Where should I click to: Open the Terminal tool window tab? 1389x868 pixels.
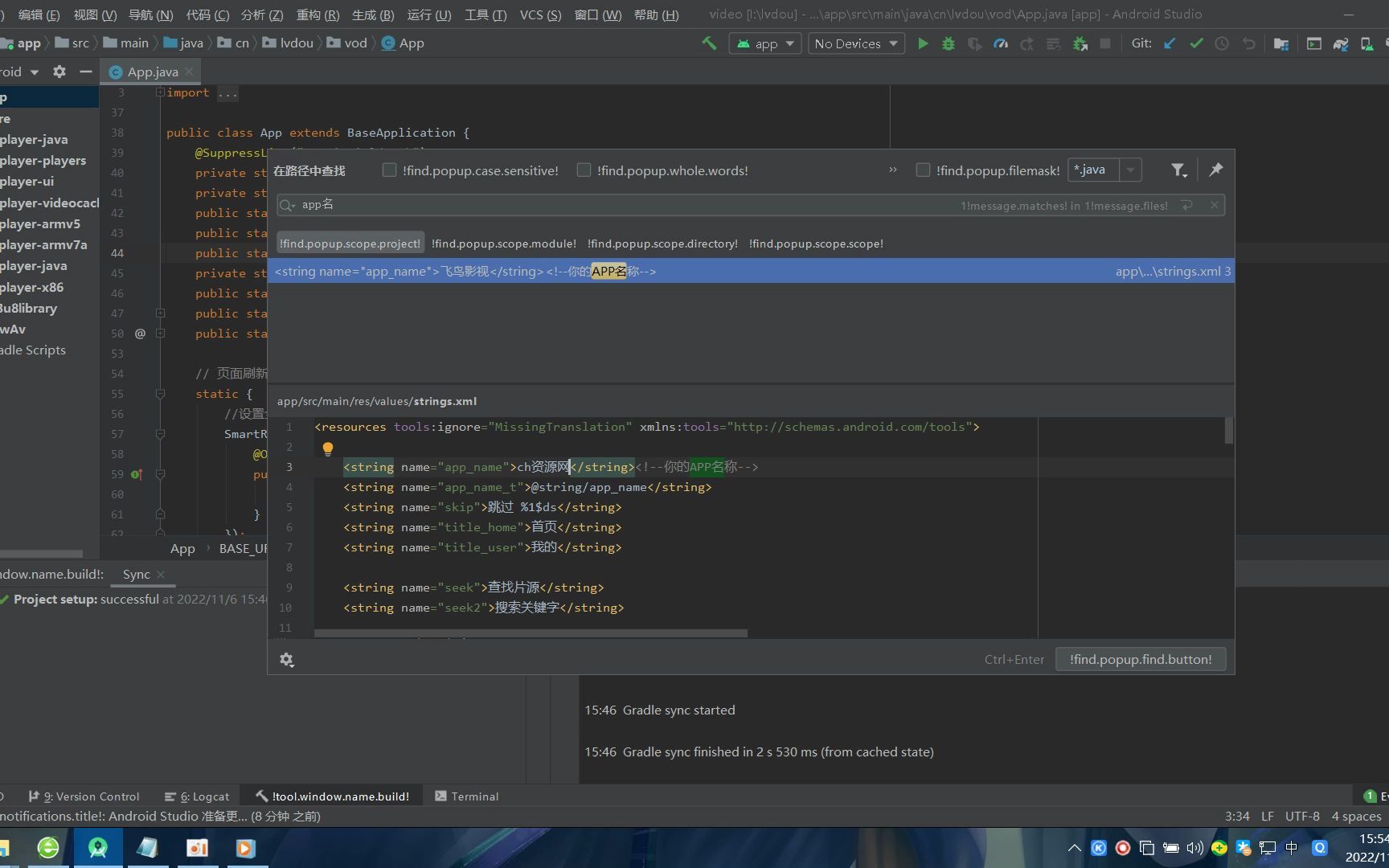click(x=466, y=796)
